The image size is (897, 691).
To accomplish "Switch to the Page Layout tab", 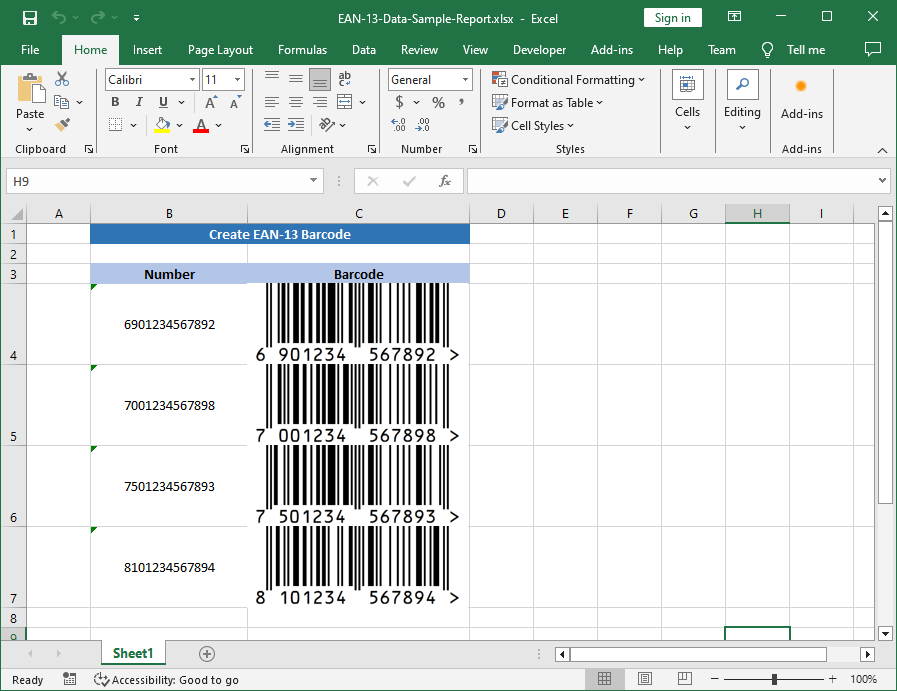I will [220, 50].
